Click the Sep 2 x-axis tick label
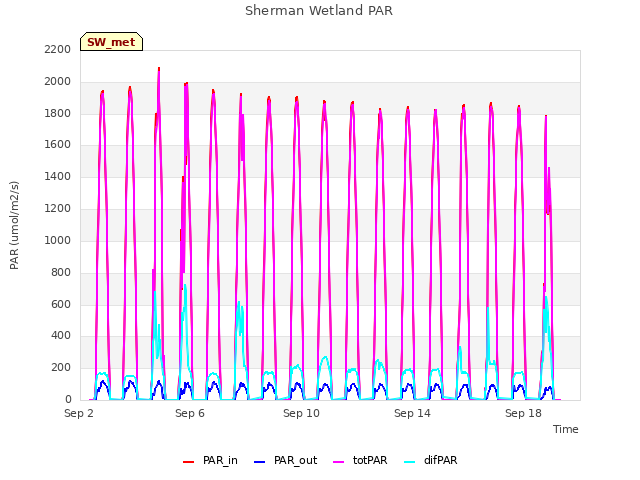The height and width of the screenshot is (480, 640). click(x=79, y=413)
